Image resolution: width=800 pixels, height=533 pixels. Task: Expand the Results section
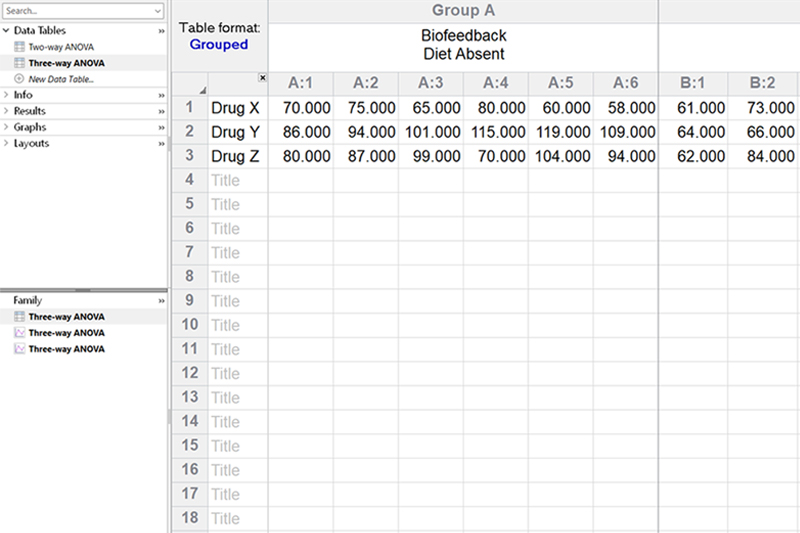(x=6, y=111)
